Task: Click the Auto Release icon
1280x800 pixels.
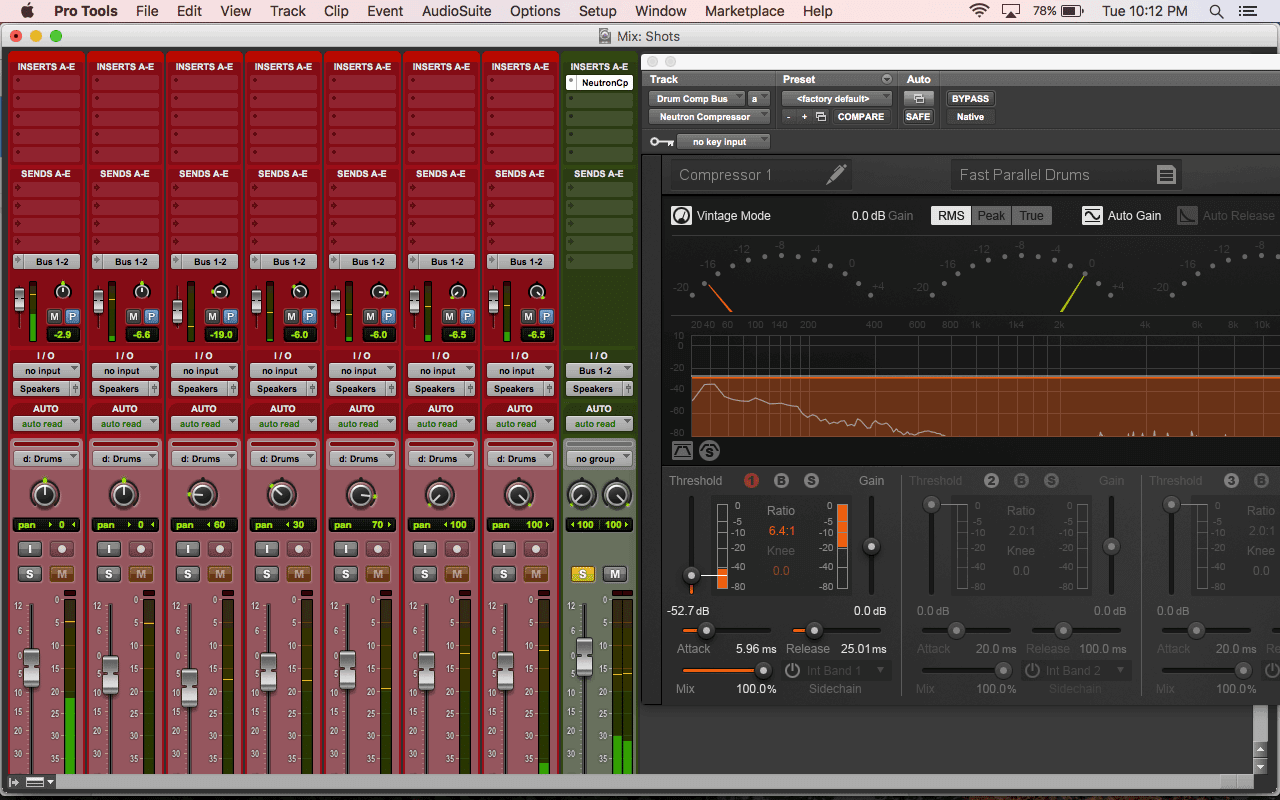Action: tap(1187, 215)
